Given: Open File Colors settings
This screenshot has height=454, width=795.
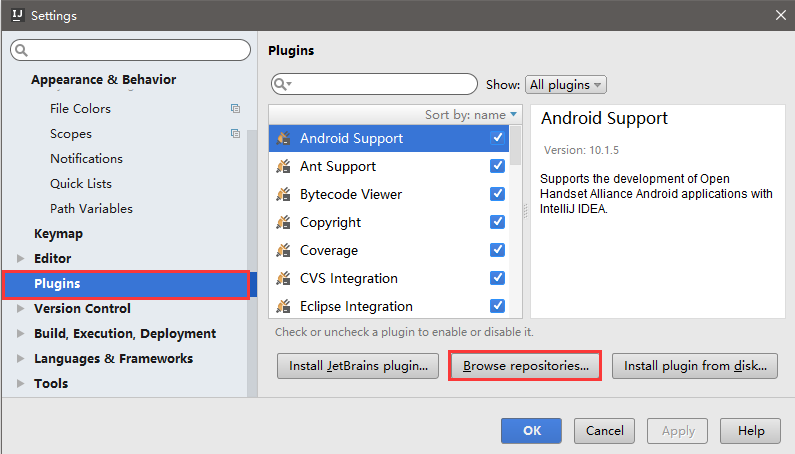Looking at the screenshot, I should tap(80, 109).
